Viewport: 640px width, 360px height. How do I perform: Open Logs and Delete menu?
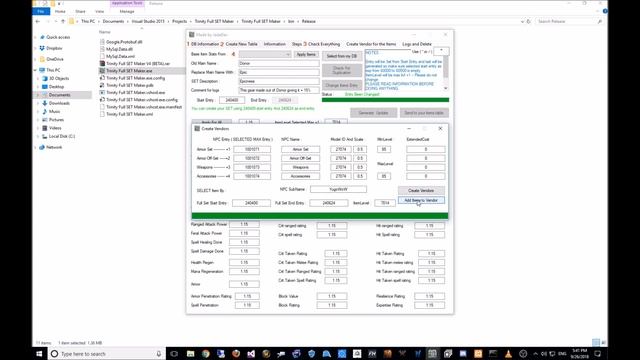(x=417, y=44)
